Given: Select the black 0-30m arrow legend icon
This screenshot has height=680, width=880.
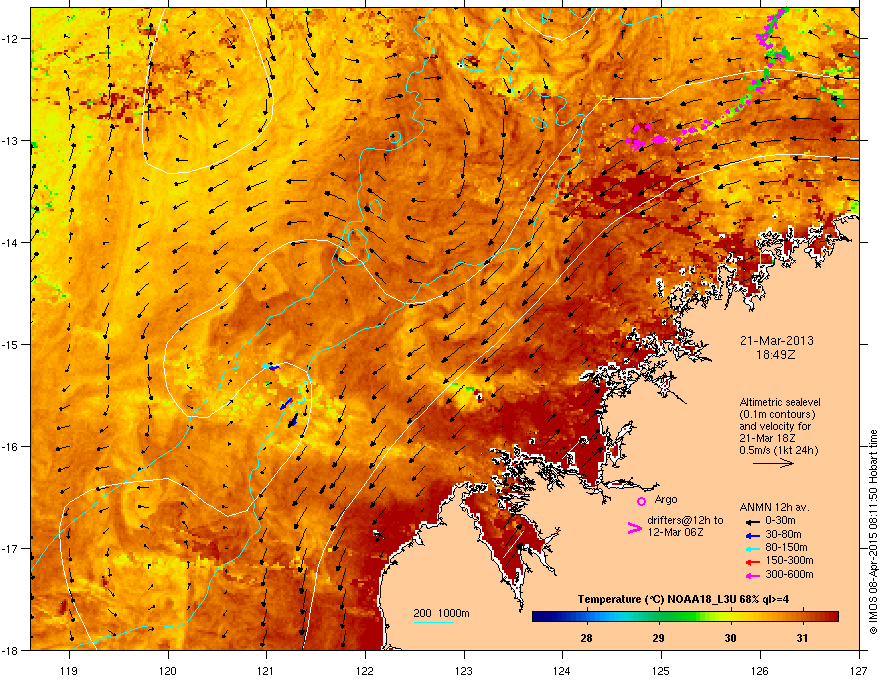Looking at the screenshot, I should 752,521.
